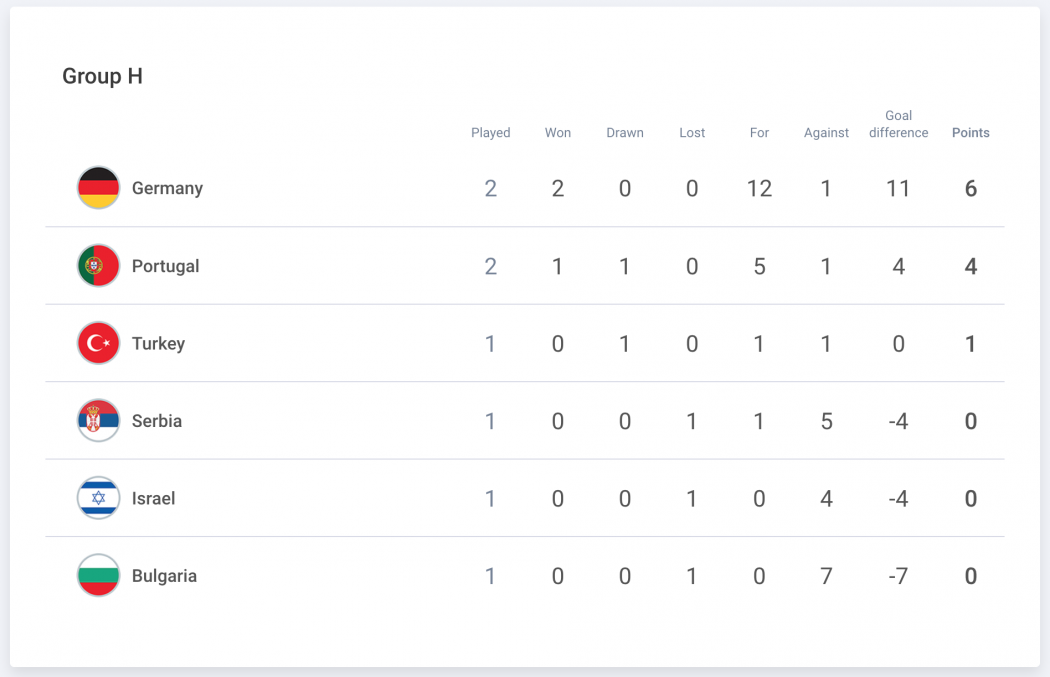1050x677 pixels.
Task: Click the Against column header
Action: [x=826, y=133]
